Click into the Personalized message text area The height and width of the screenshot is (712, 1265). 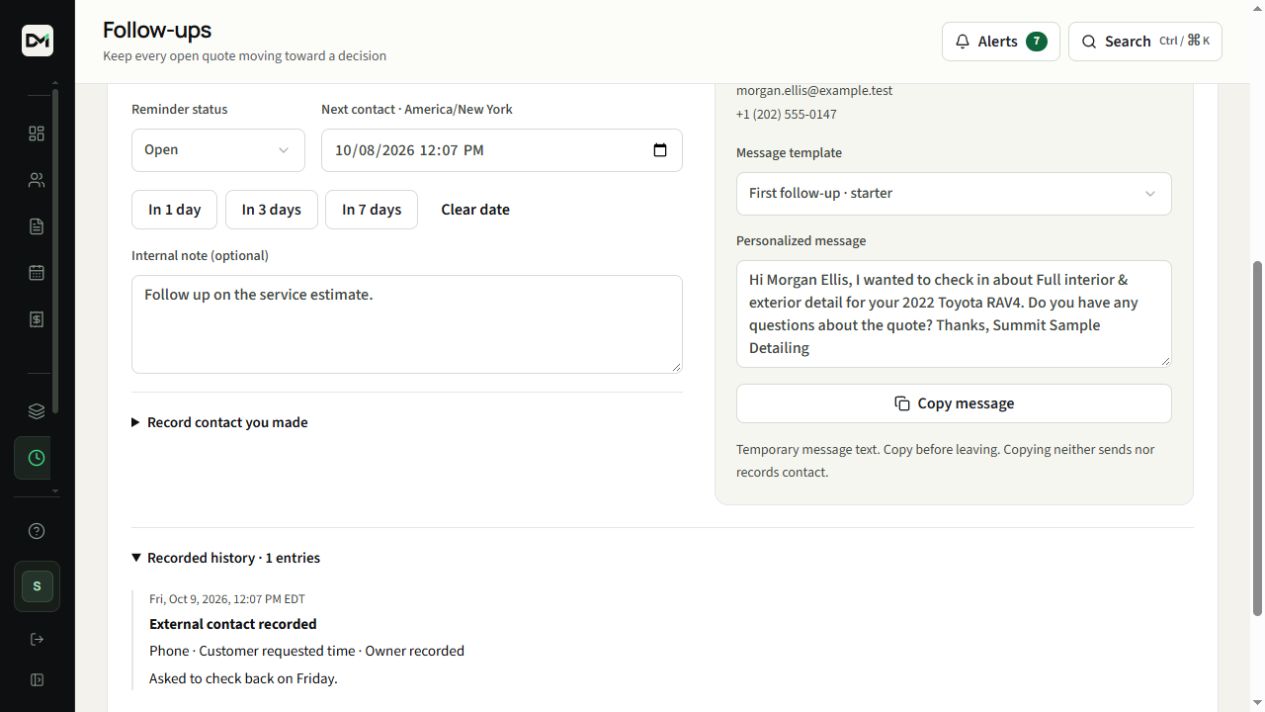tap(953, 314)
